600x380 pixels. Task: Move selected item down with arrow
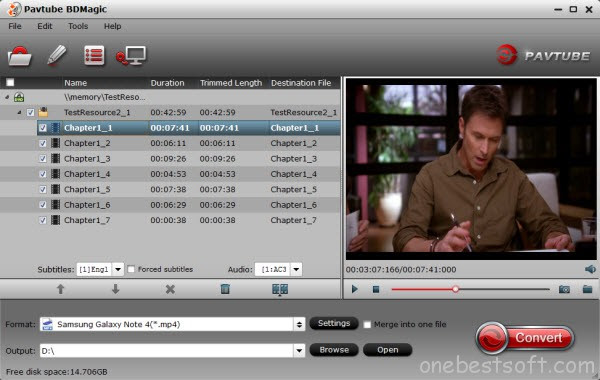115,289
